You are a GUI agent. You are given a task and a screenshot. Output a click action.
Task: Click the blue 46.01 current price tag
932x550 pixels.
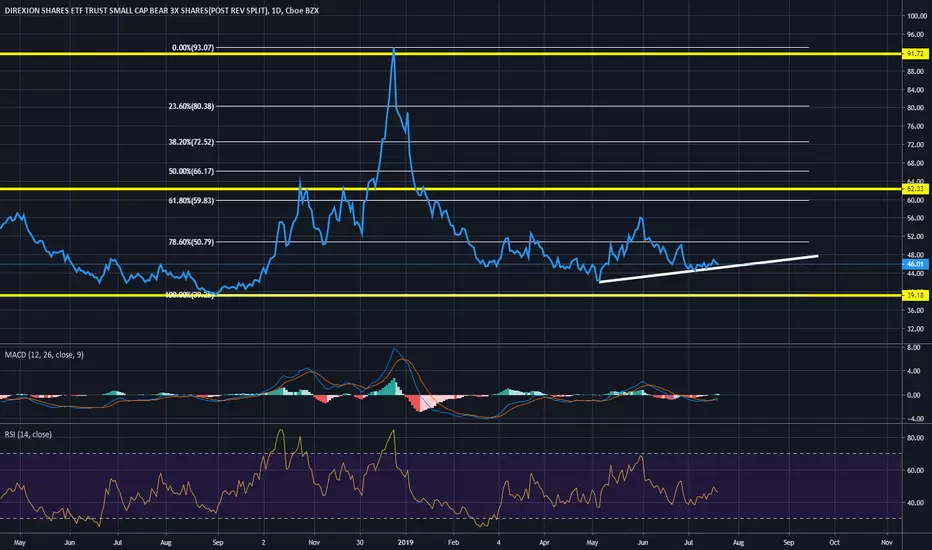(x=915, y=264)
